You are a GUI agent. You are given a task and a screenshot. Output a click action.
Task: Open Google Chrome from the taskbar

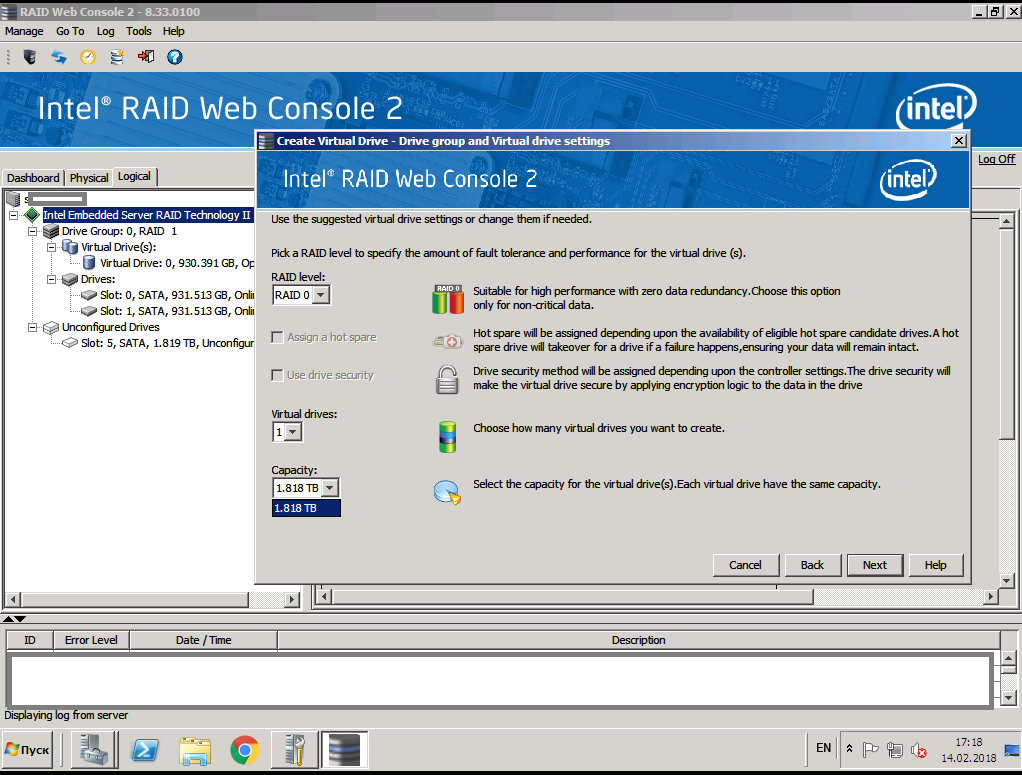tap(245, 750)
